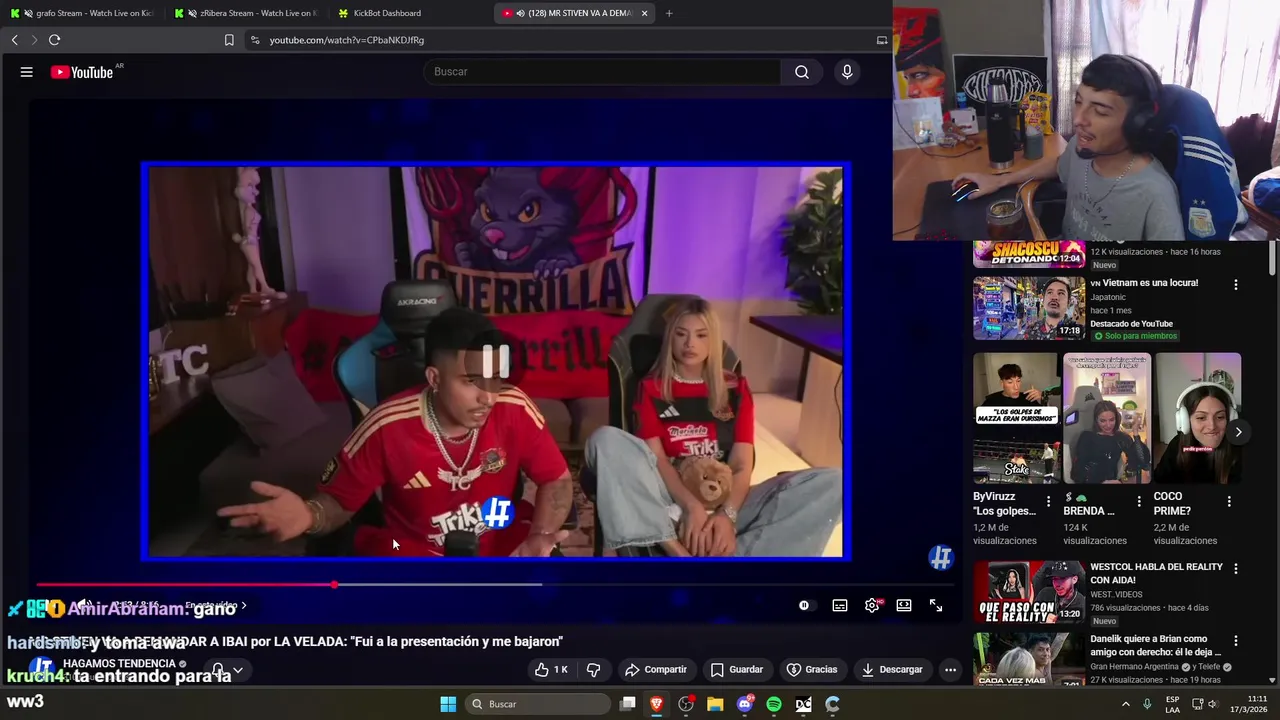Open HAGAMOS TENDENCIA channel name
Screen dimensions: 1280x720
pyautogui.click(x=119, y=663)
